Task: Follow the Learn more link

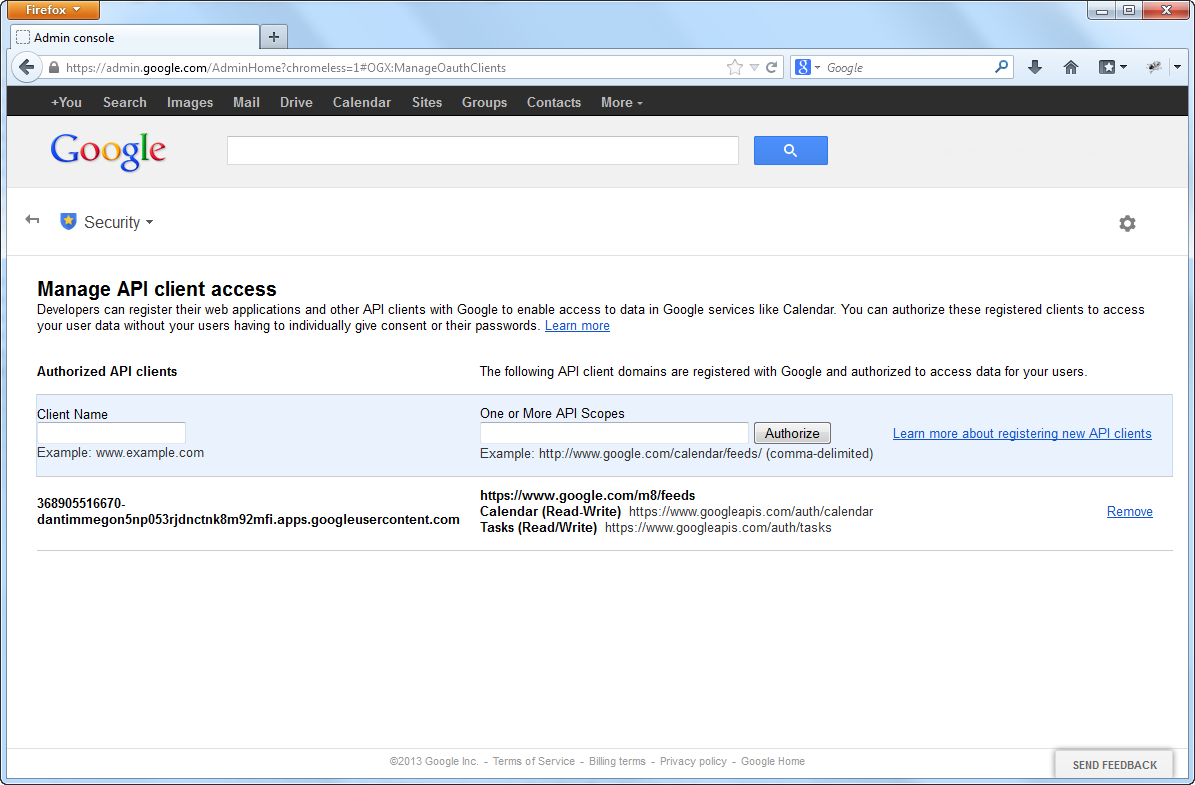Action: (577, 325)
